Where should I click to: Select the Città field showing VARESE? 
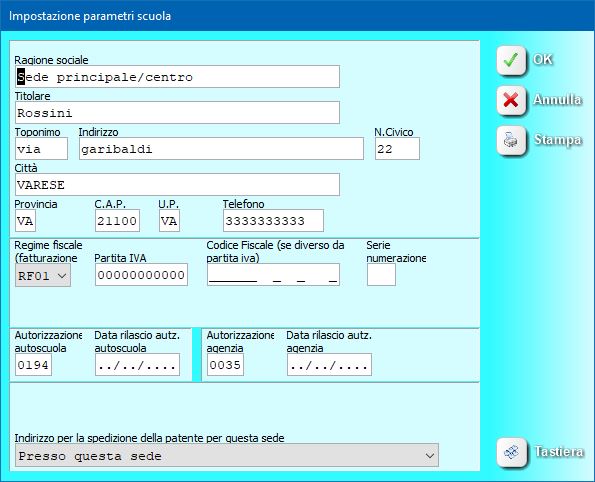177,185
